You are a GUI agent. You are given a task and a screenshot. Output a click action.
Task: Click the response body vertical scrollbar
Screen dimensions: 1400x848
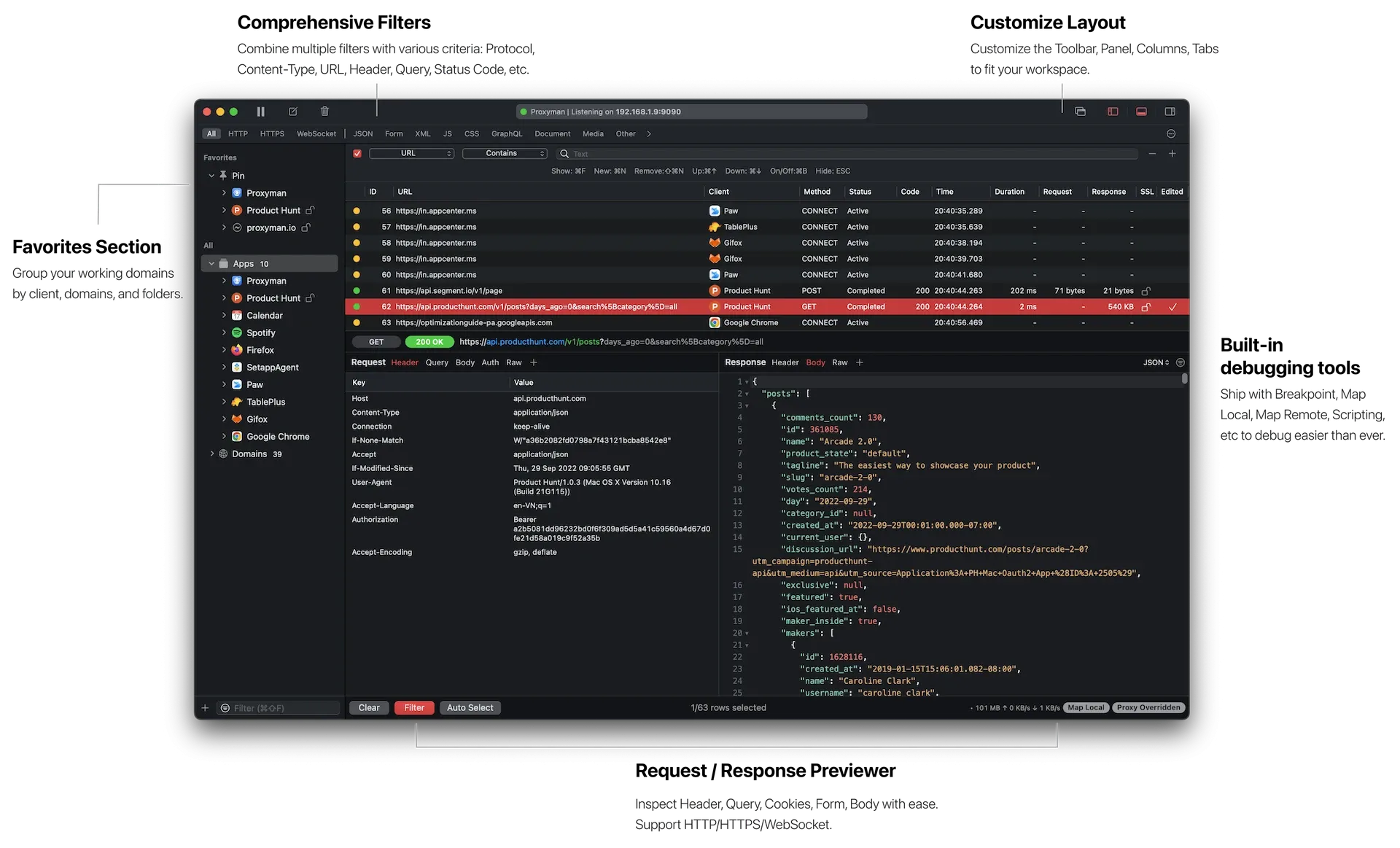point(1184,379)
